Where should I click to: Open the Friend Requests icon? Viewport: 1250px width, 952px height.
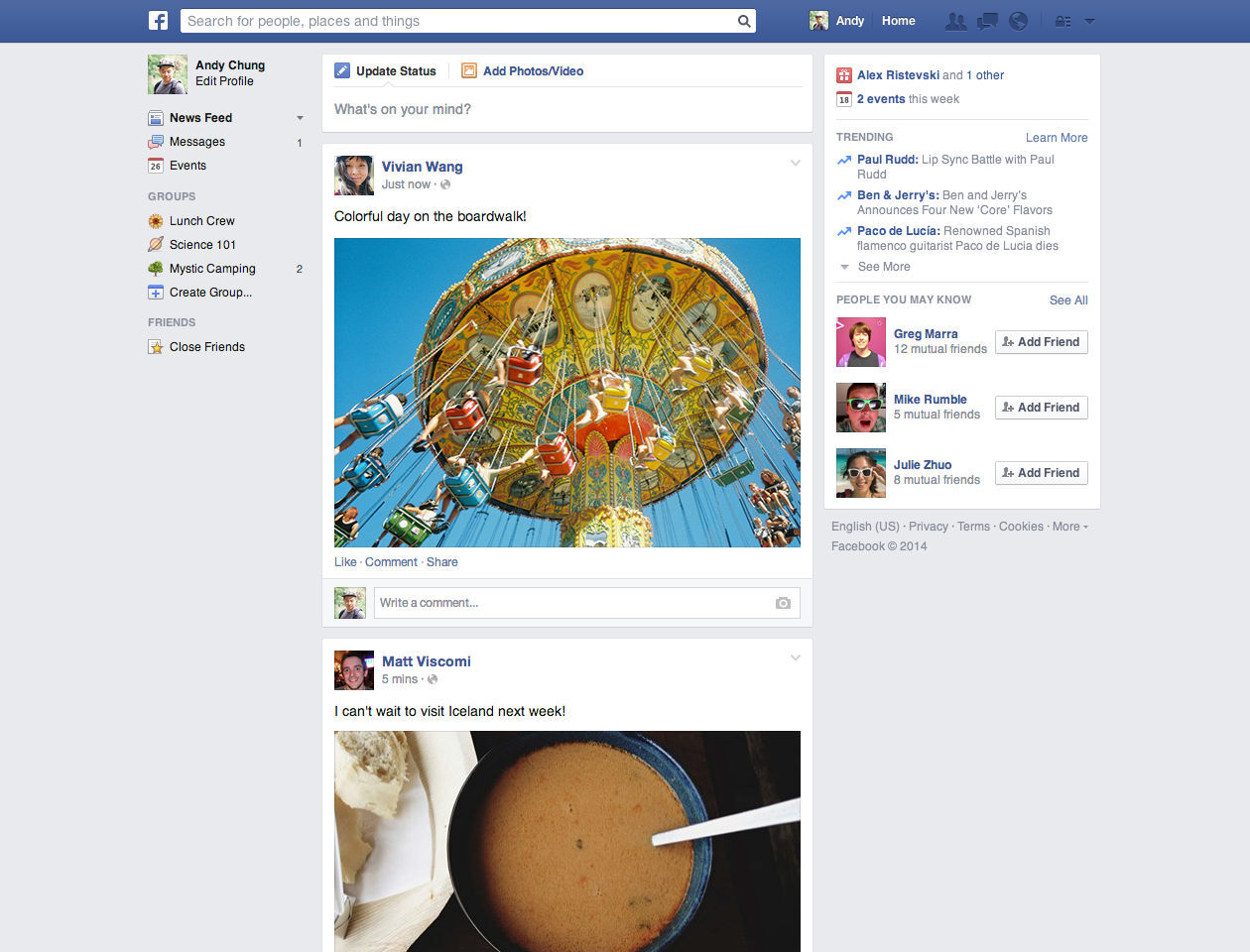click(955, 20)
